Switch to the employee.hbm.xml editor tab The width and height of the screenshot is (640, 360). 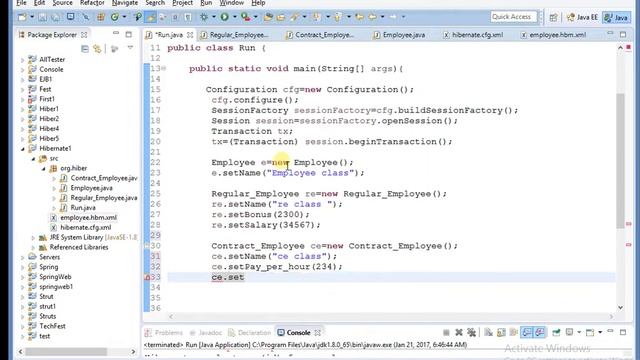[554, 35]
